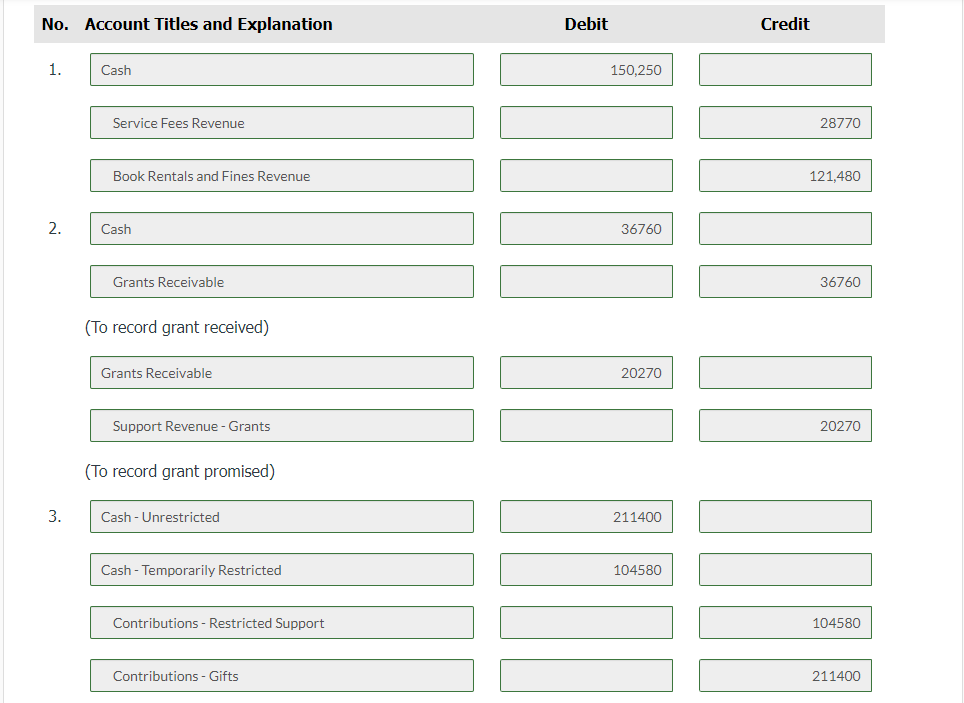This screenshot has height=703, width=964.
Task: Click the Contributions - Gifts account field
Action: (282, 675)
